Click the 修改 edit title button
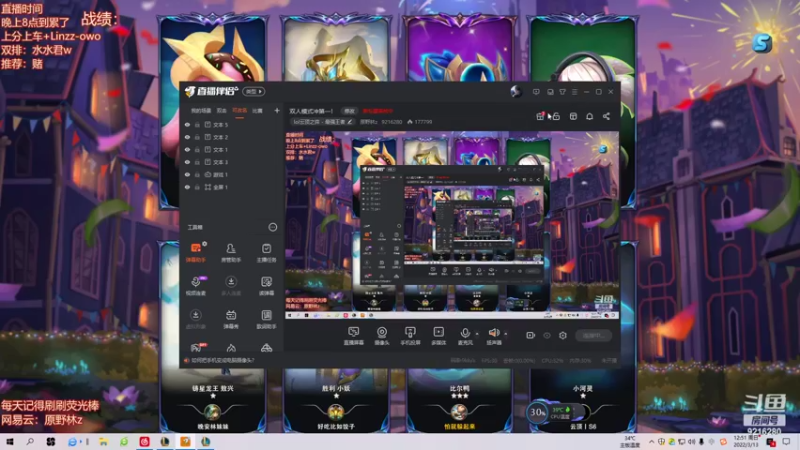The width and height of the screenshot is (800, 450). tap(349, 111)
